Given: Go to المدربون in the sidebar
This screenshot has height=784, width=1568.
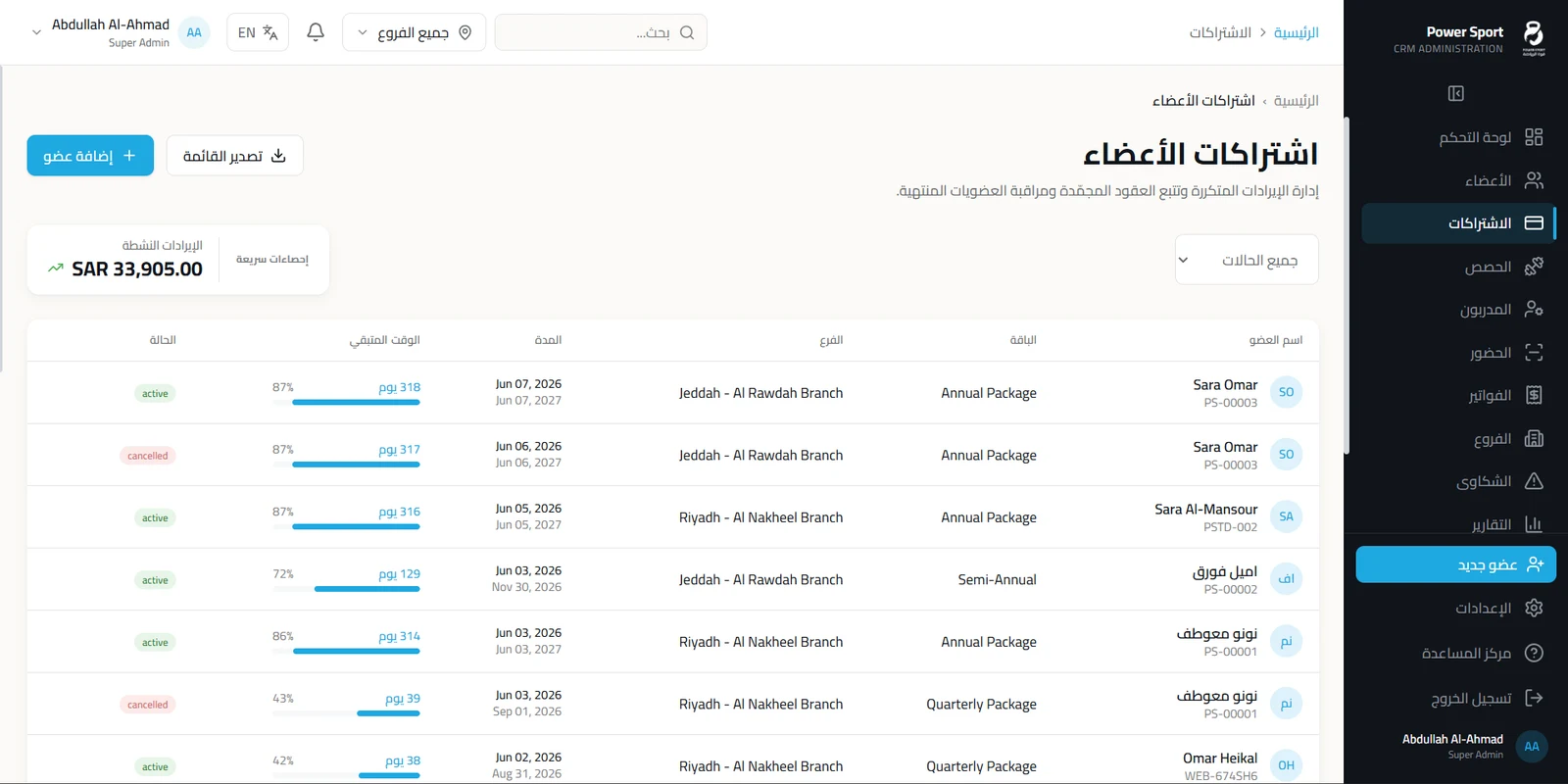Looking at the screenshot, I should coord(1458,309).
